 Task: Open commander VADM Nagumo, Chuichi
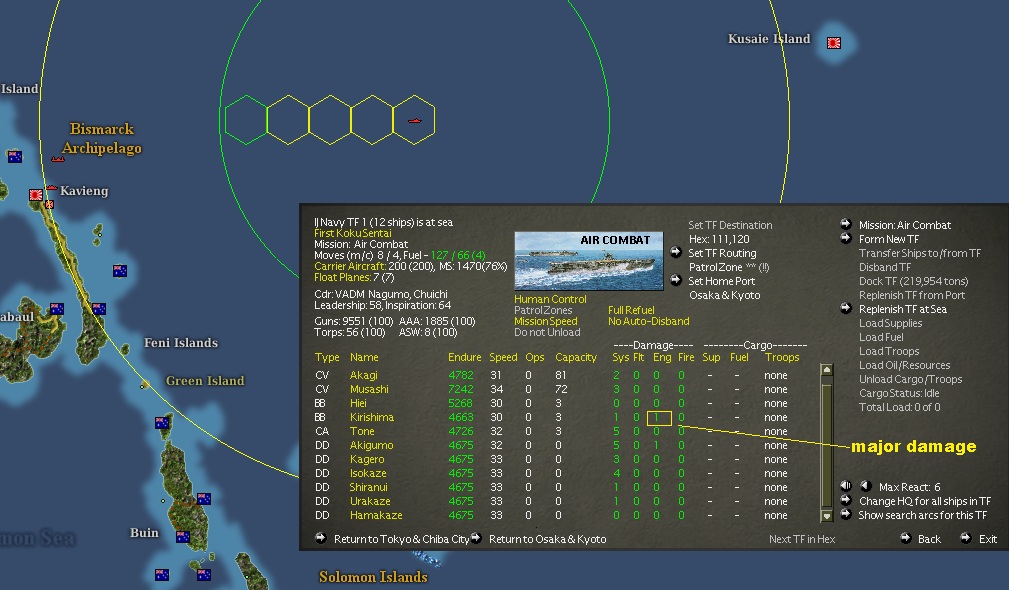click(381, 294)
